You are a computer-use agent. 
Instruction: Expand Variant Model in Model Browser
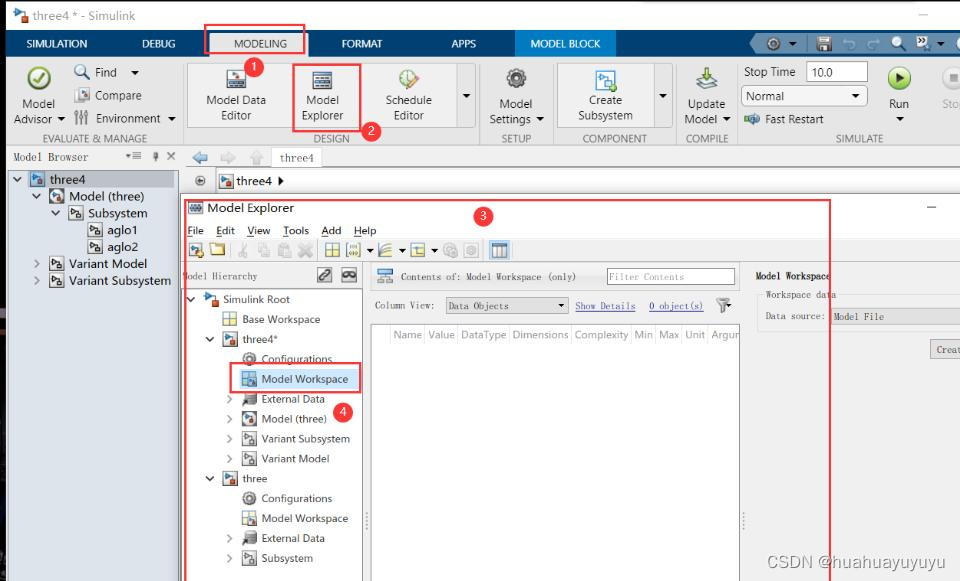[37, 264]
